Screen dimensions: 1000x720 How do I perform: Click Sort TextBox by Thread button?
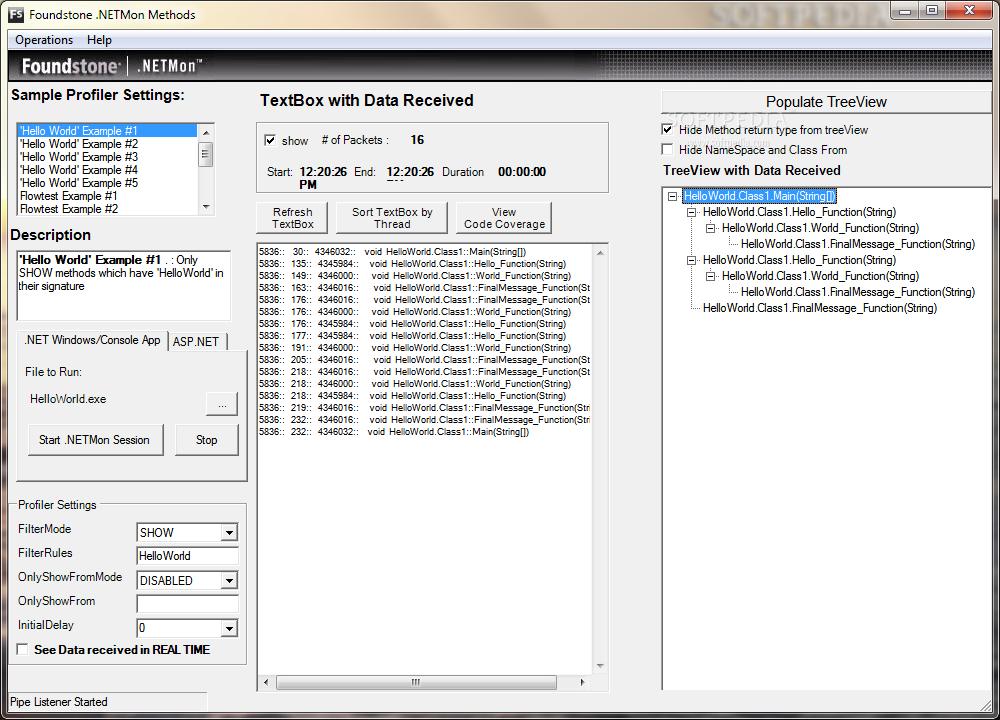pyautogui.click(x=392, y=218)
